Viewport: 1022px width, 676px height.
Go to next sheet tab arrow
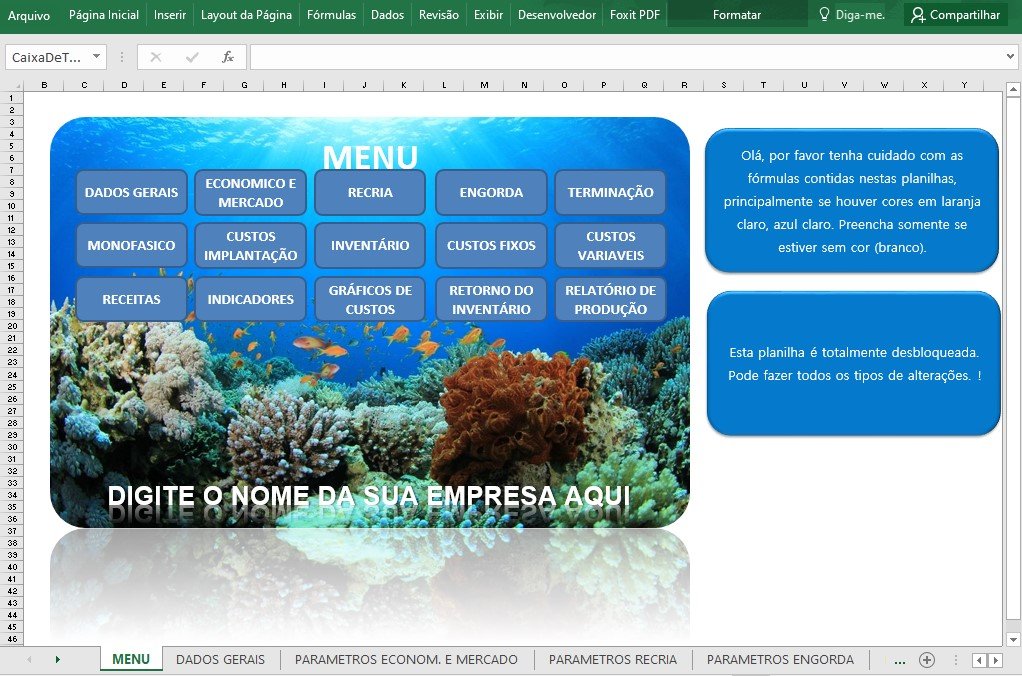click(58, 660)
